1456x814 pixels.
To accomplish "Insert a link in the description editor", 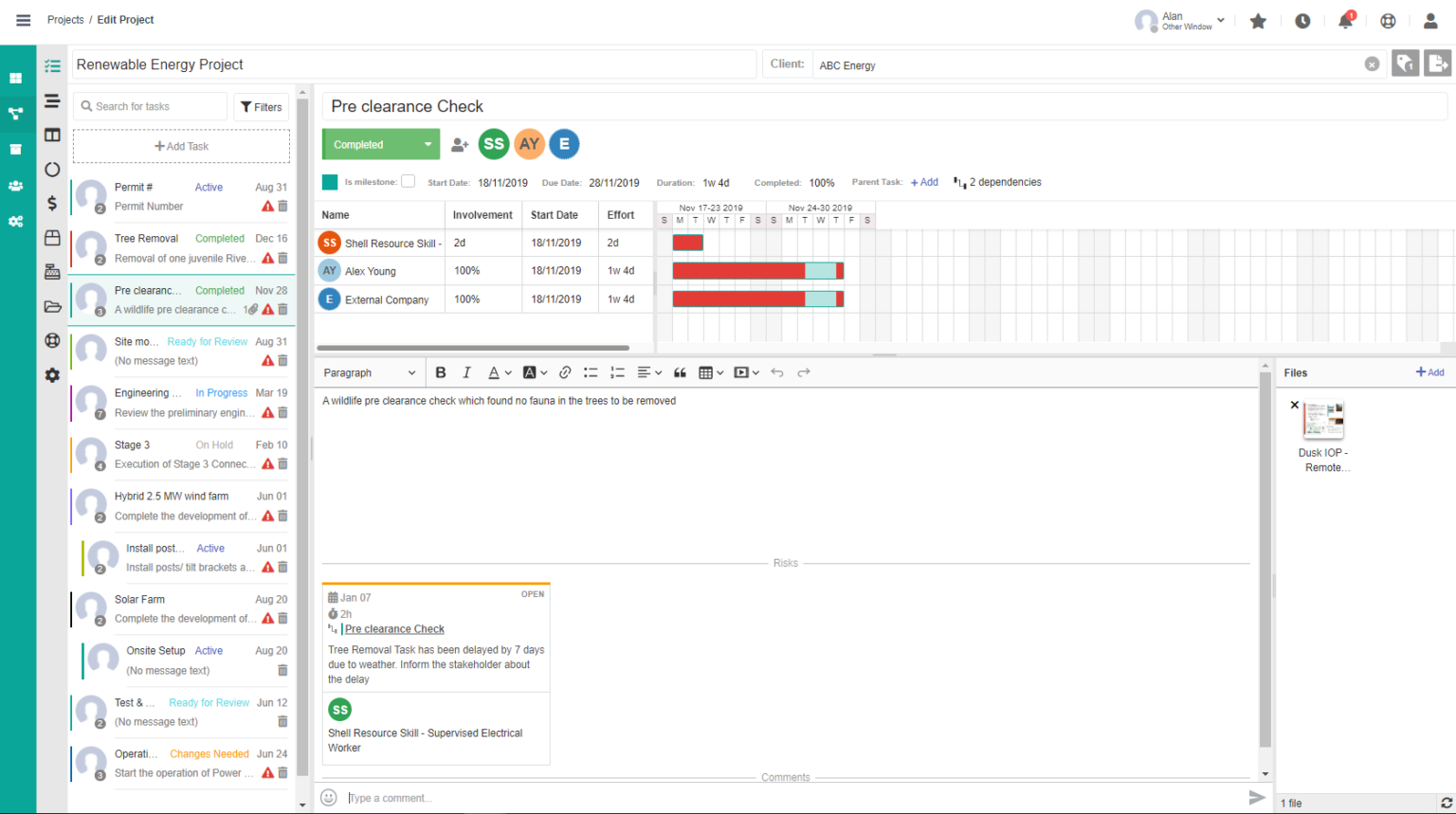I will [x=565, y=372].
